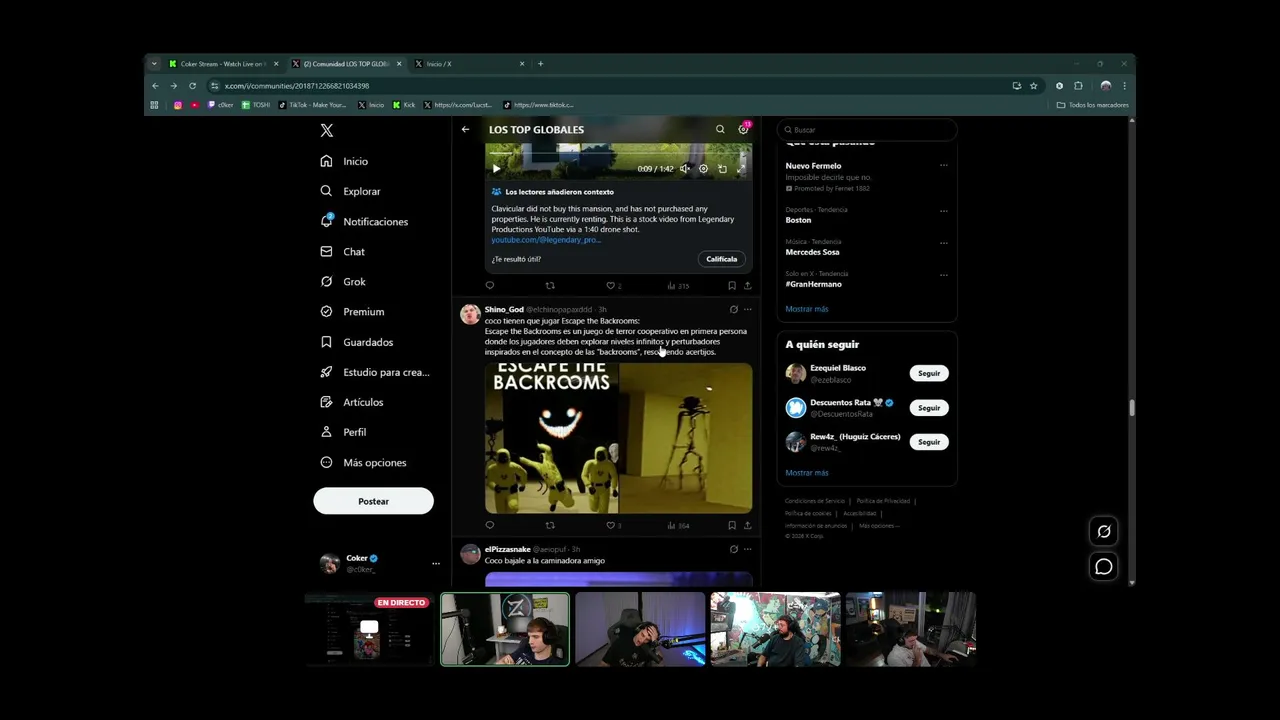The height and width of the screenshot is (720, 1280).
Task: Bookmark Shino_God's Backrooms post
Action: coord(732,525)
